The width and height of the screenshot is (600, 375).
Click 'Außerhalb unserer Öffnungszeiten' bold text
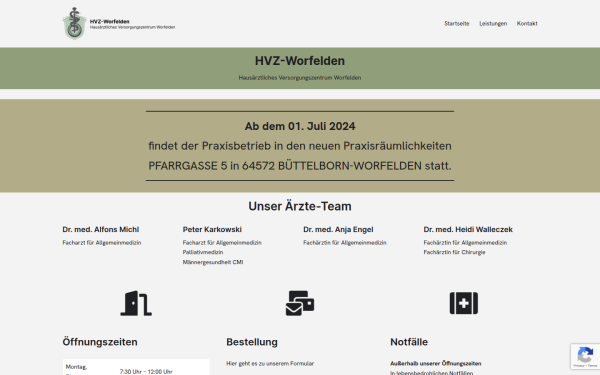click(436, 364)
